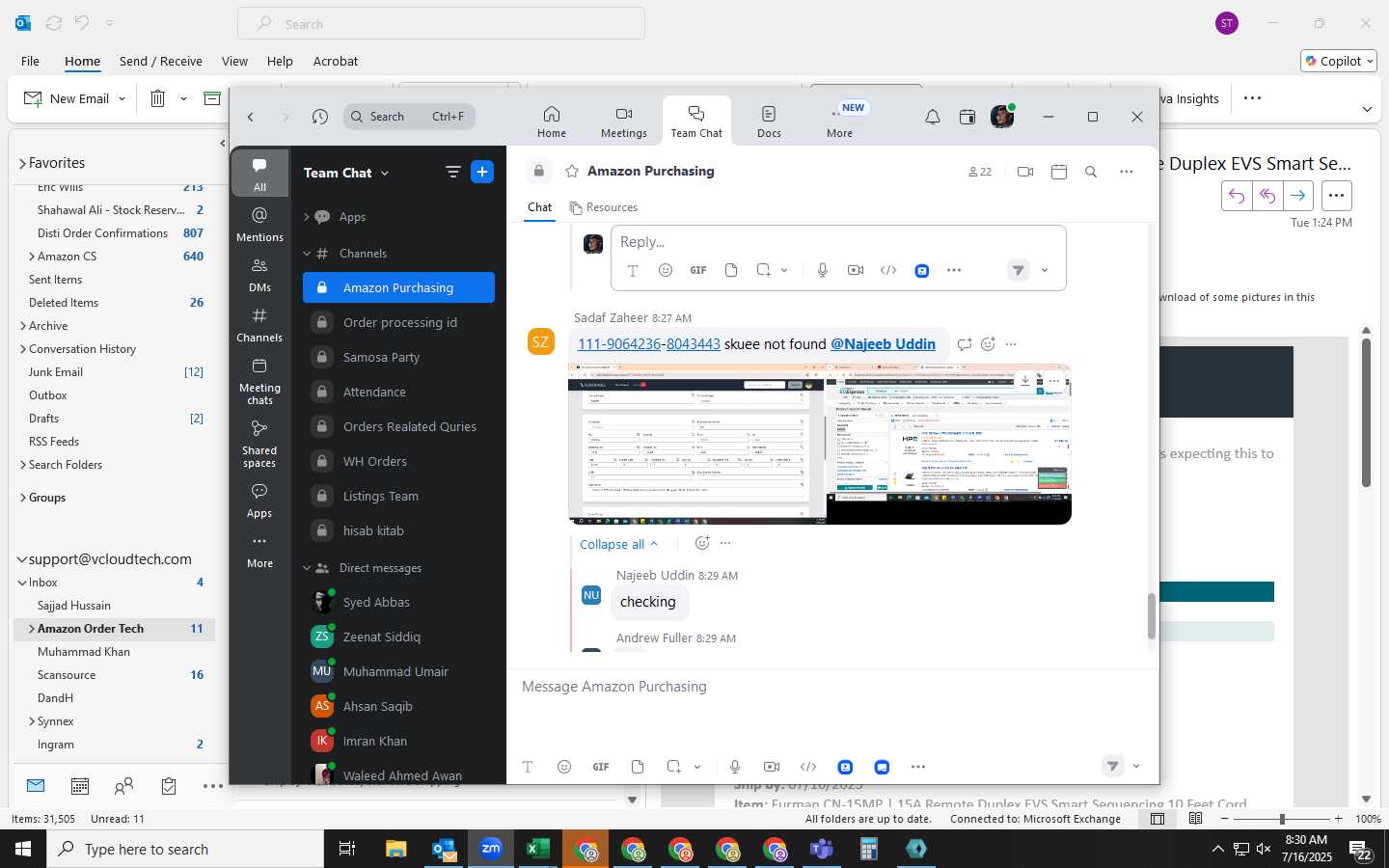Open the Zoom More menu tab

pos(839,122)
